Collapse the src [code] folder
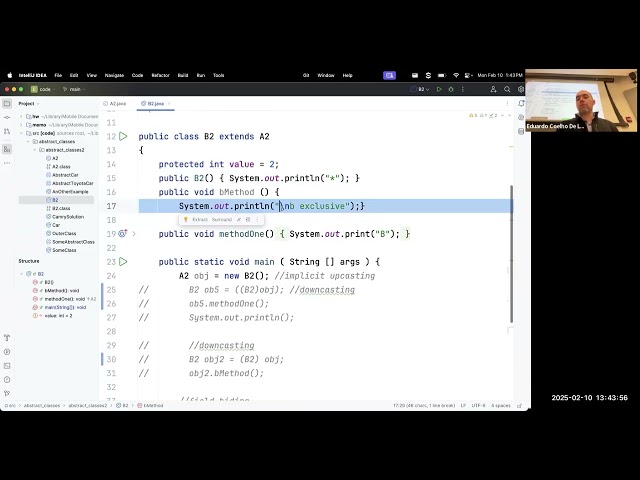This screenshot has height=480, width=640. [21, 133]
